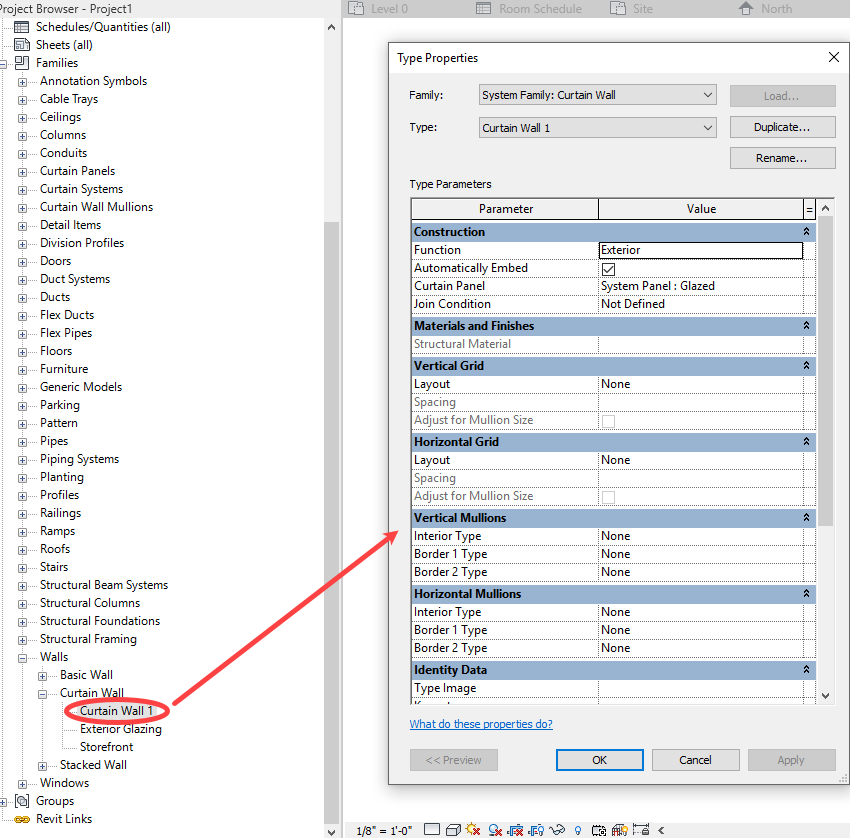Collapse view control bar with left chevron
The image size is (850, 838).
(x=661, y=830)
